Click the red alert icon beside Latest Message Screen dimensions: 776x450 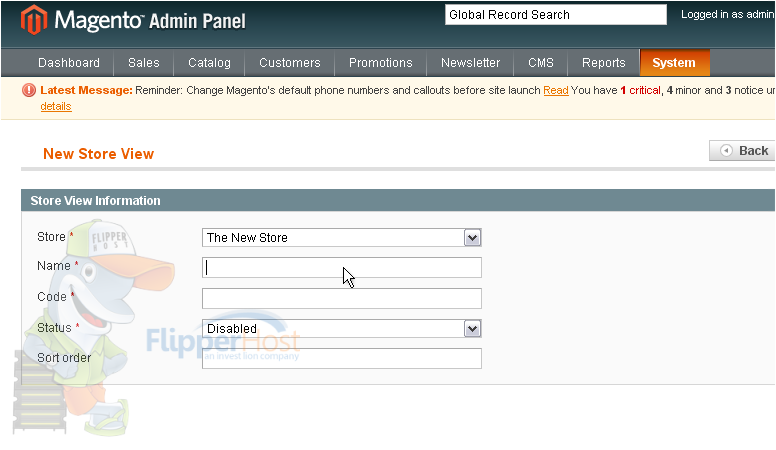(29, 90)
